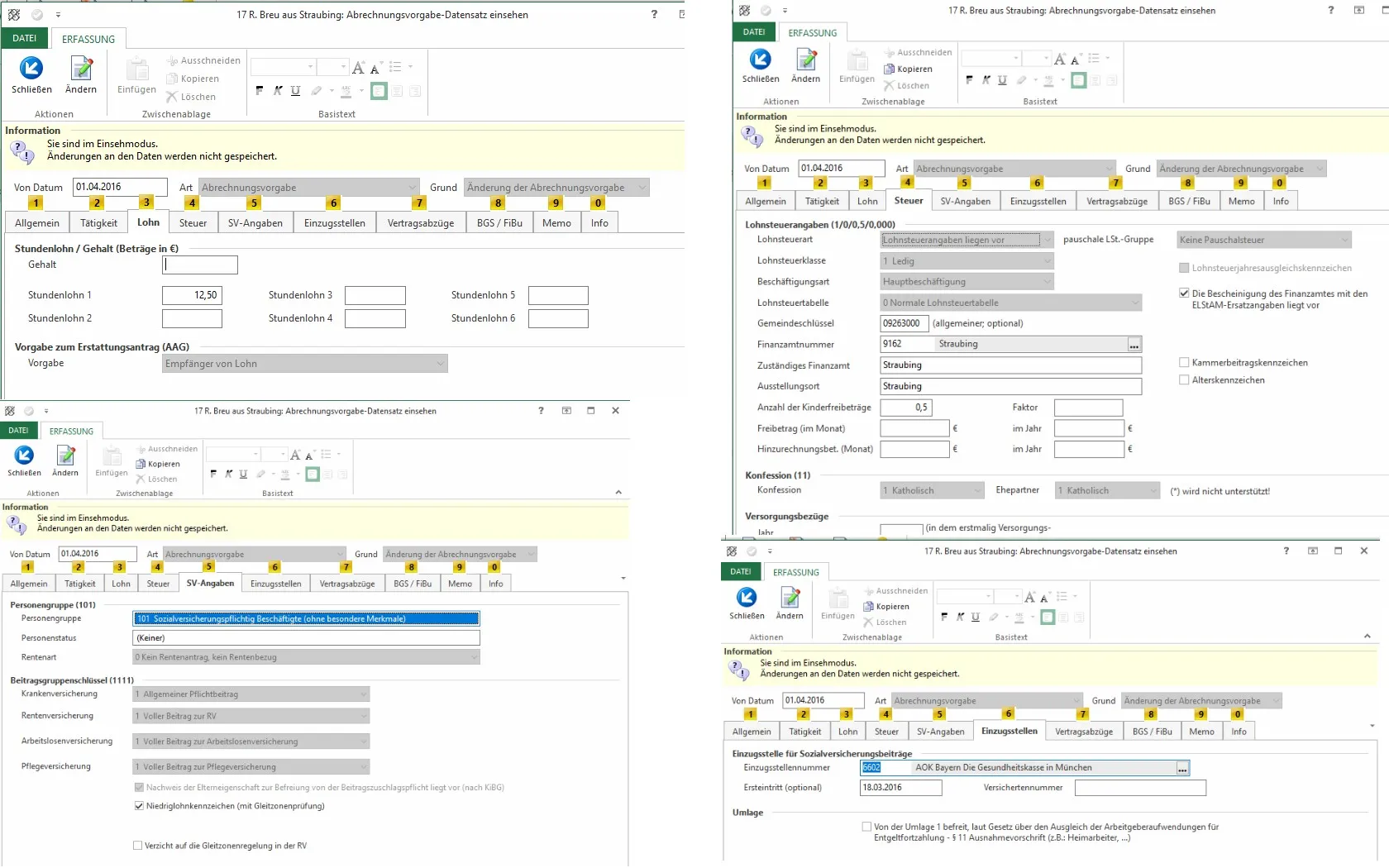Toggle underline icon in the Lohn tab window
The width and height of the screenshot is (1389, 868).
(295, 91)
